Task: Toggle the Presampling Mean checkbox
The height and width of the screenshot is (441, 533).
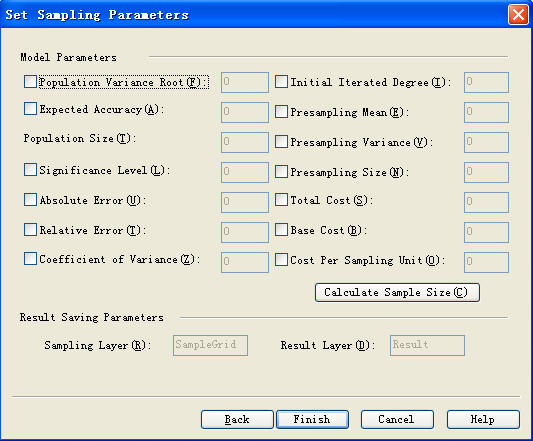Action: [x=281, y=112]
